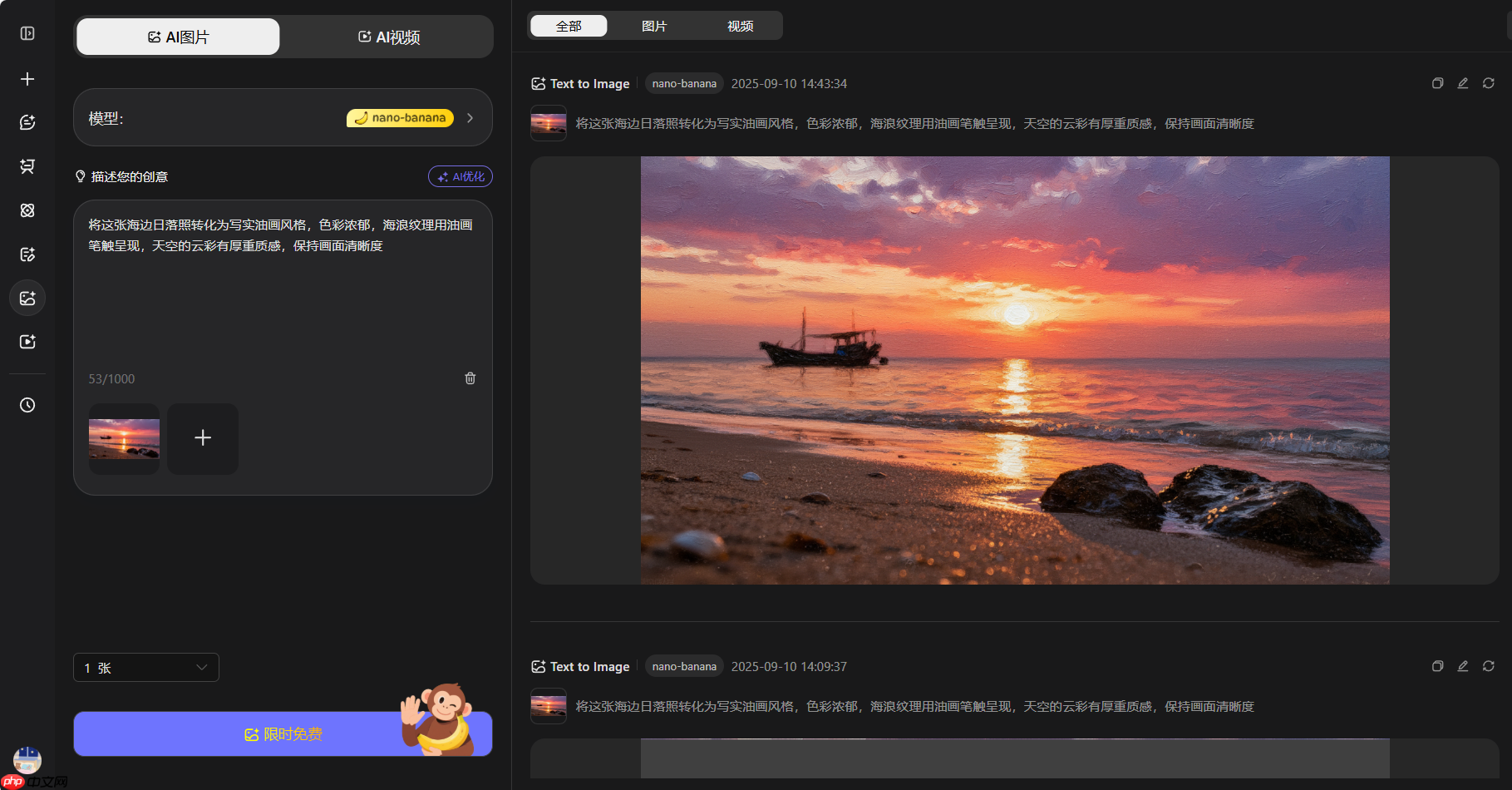Switch to the AI视频 tab

388,37
